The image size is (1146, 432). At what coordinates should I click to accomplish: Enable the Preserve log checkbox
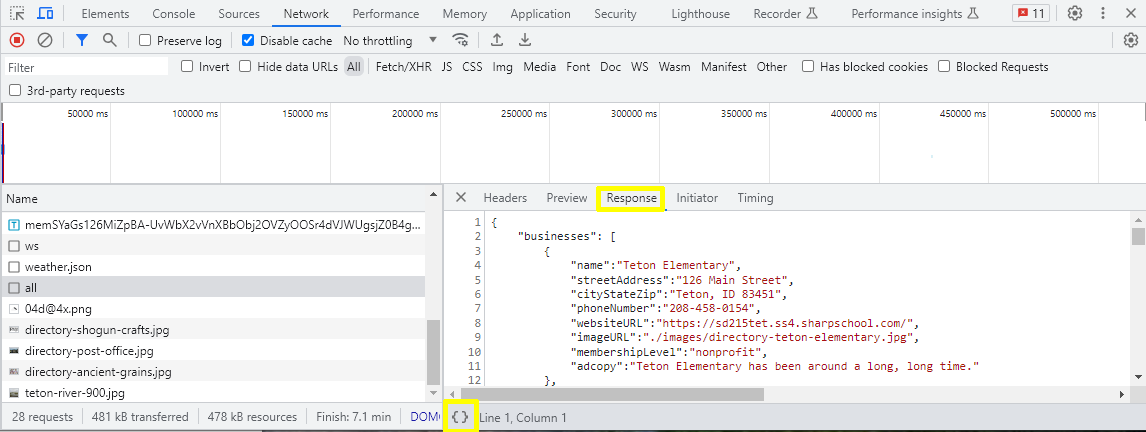tap(145, 41)
